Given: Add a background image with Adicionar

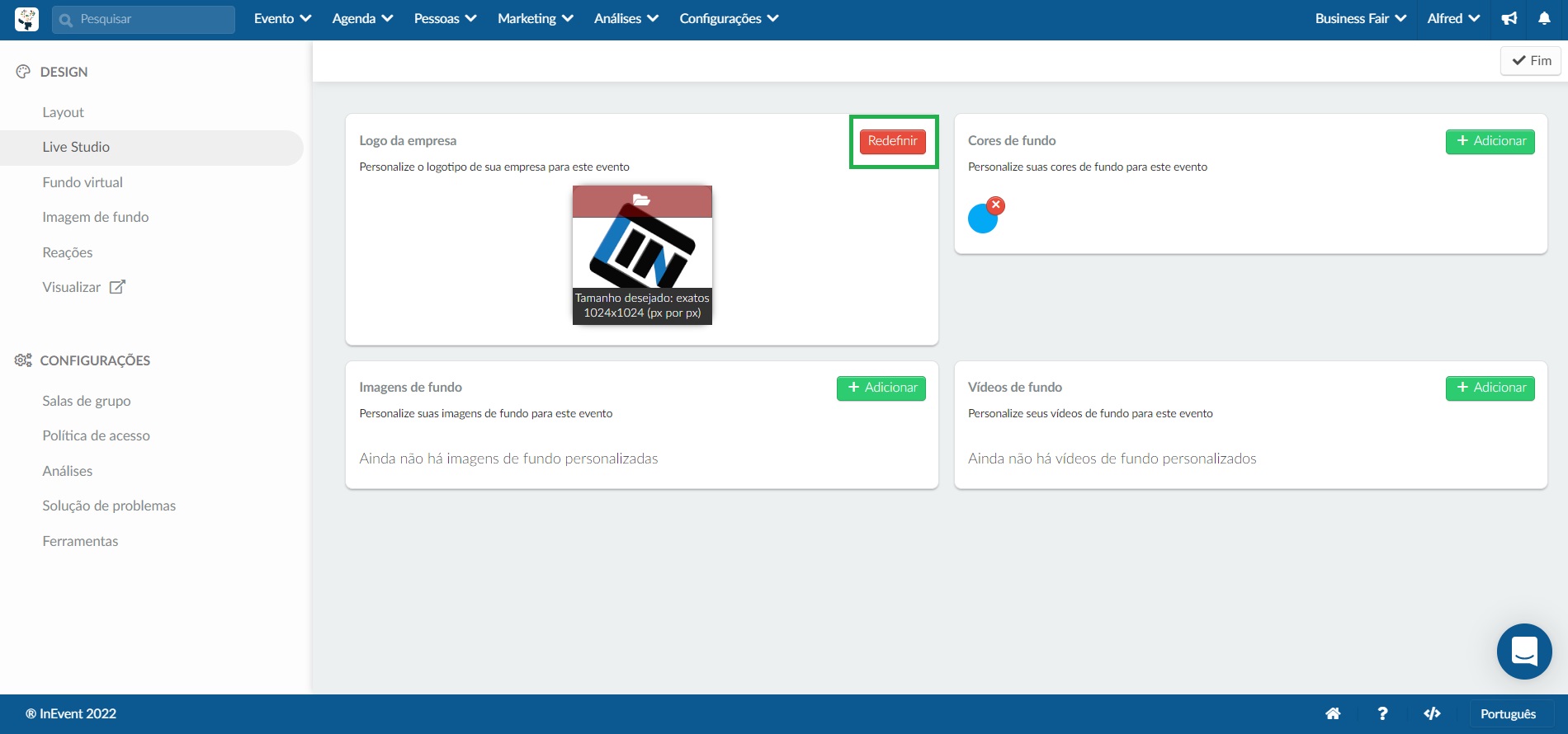Looking at the screenshot, I should pyautogui.click(x=881, y=388).
